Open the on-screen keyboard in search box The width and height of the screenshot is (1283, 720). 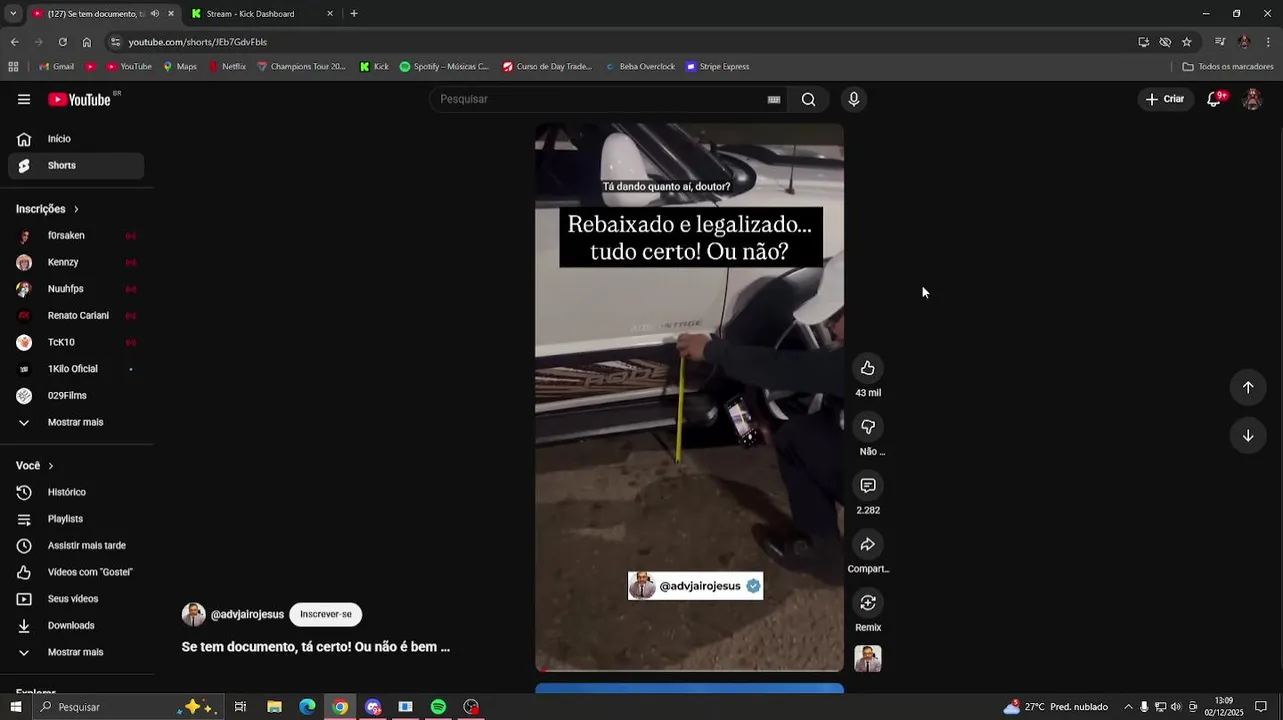[774, 99]
